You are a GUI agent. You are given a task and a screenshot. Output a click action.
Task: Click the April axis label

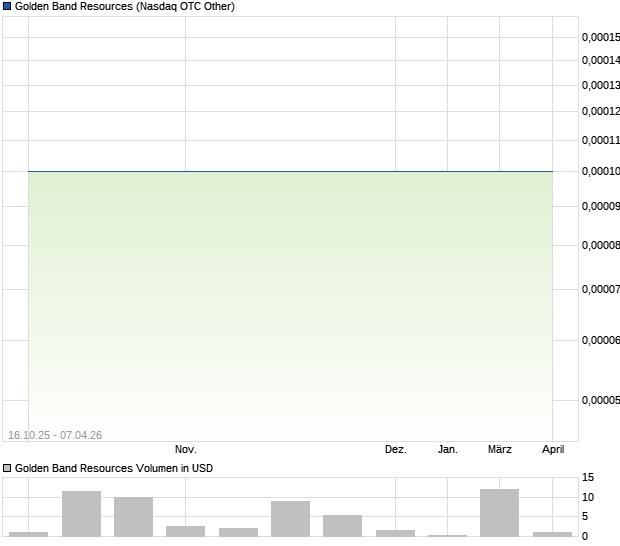pos(553,449)
